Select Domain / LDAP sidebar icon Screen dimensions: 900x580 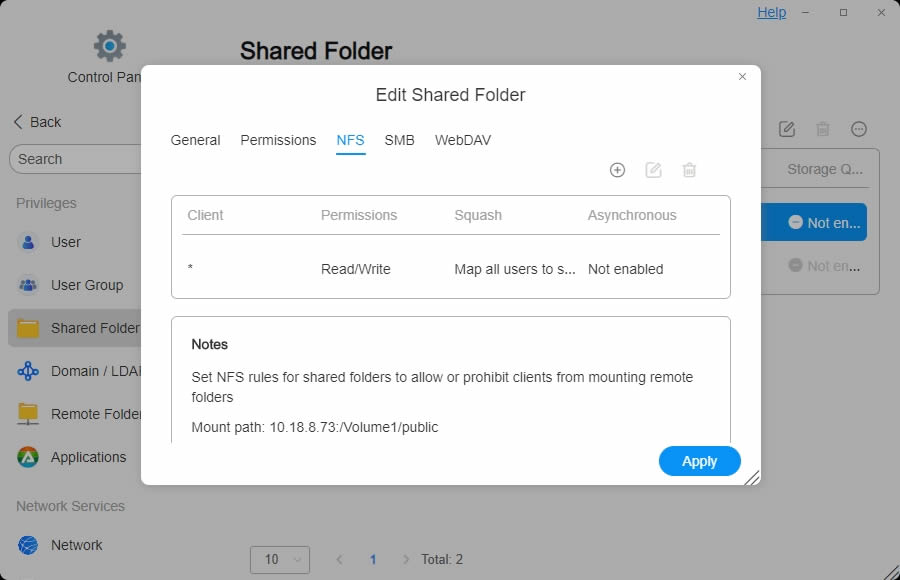click(x=29, y=371)
